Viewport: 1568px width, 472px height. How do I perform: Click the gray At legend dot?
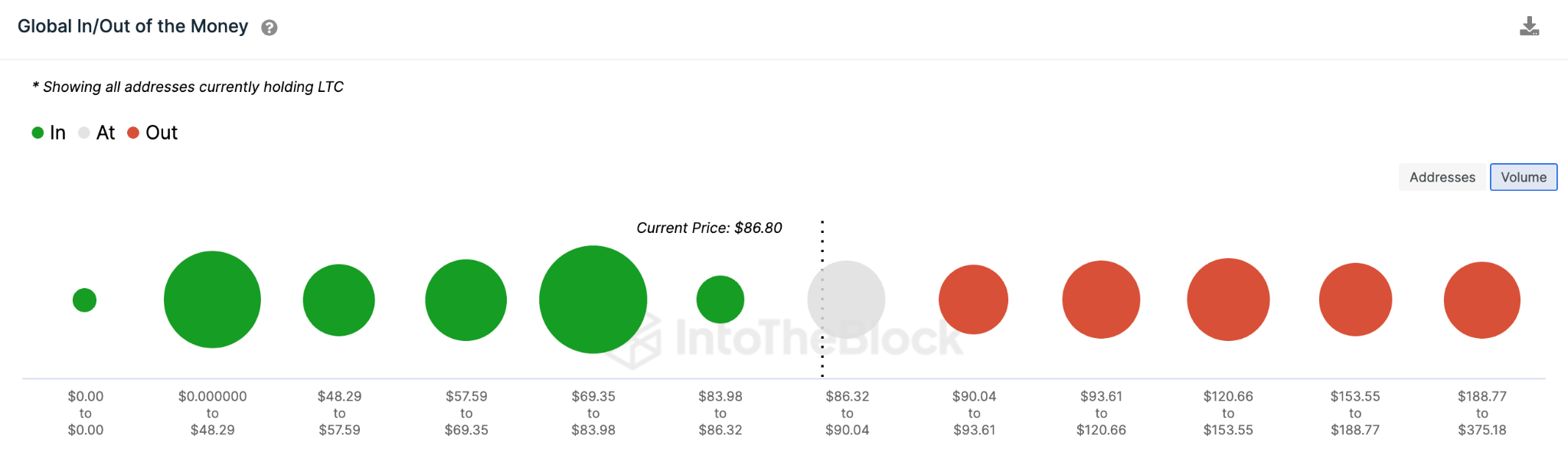tap(84, 132)
